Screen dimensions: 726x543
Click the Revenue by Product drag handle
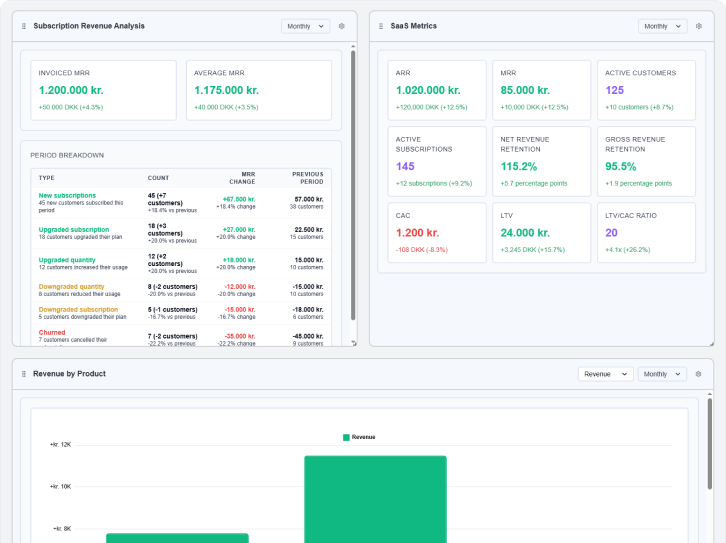tap(24, 374)
